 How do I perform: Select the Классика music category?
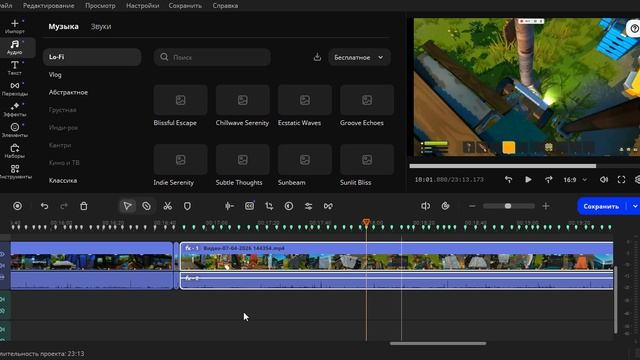tap(63, 180)
